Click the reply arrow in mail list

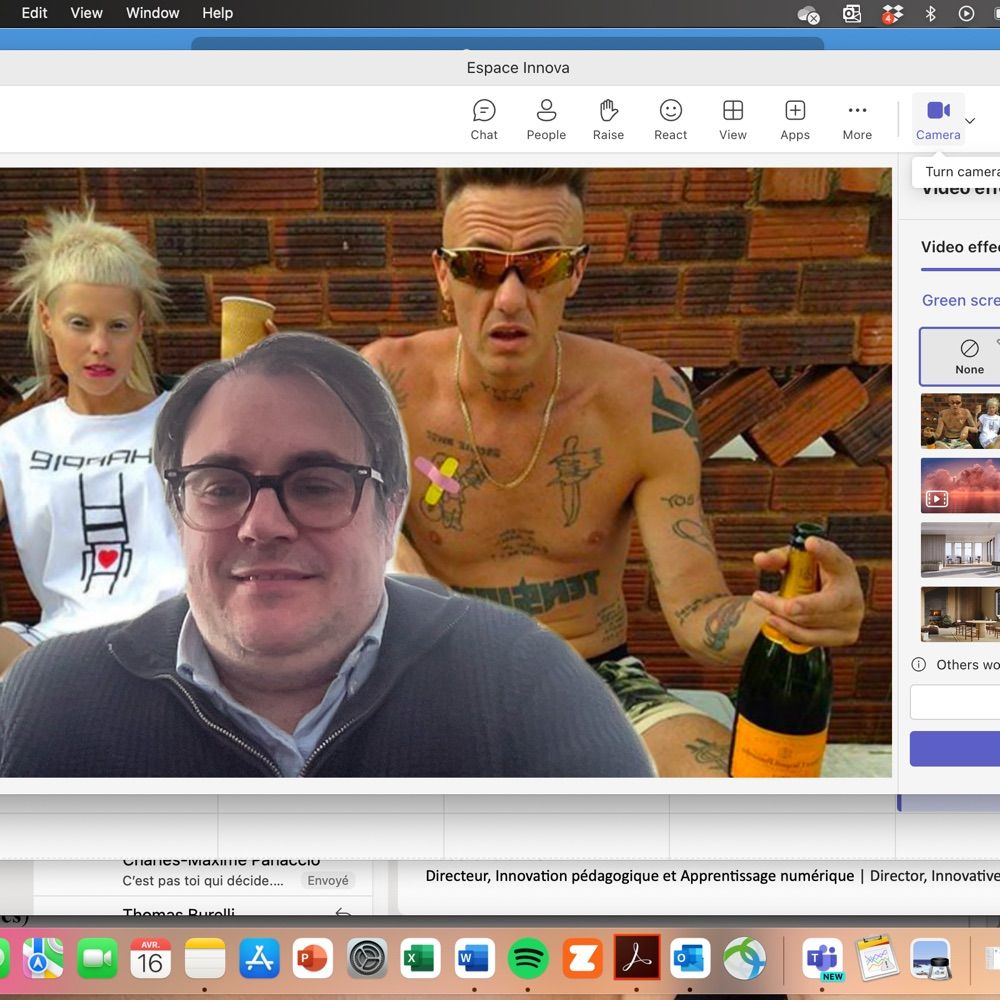[x=343, y=913]
